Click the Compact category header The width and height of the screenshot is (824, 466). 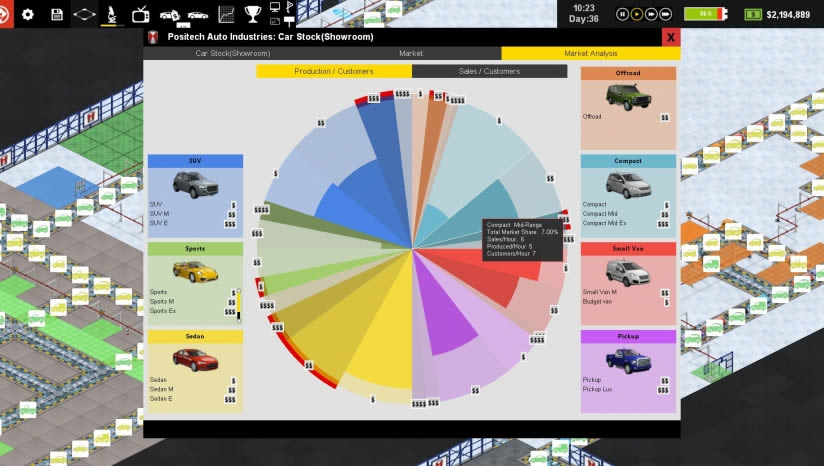click(628, 161)
